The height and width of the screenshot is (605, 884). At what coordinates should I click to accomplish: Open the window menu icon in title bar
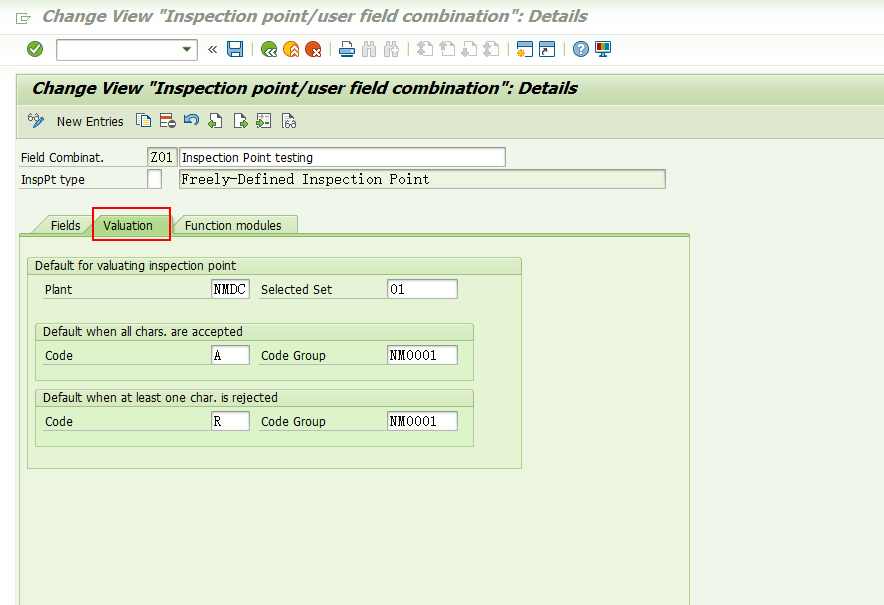(23, 19)
